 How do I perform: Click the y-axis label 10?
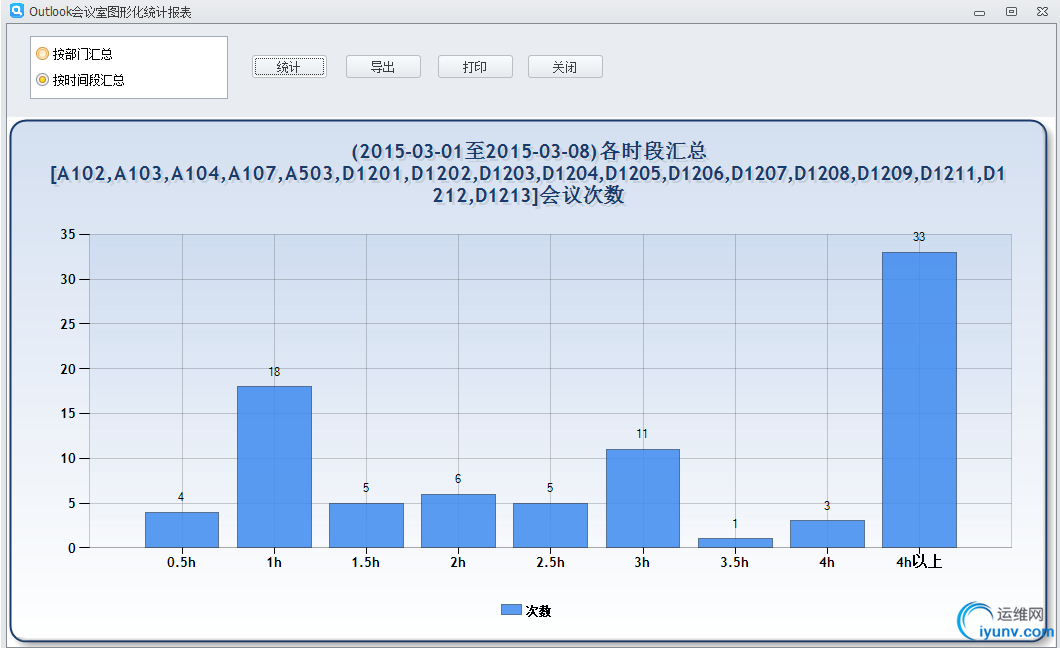point(68,458)
